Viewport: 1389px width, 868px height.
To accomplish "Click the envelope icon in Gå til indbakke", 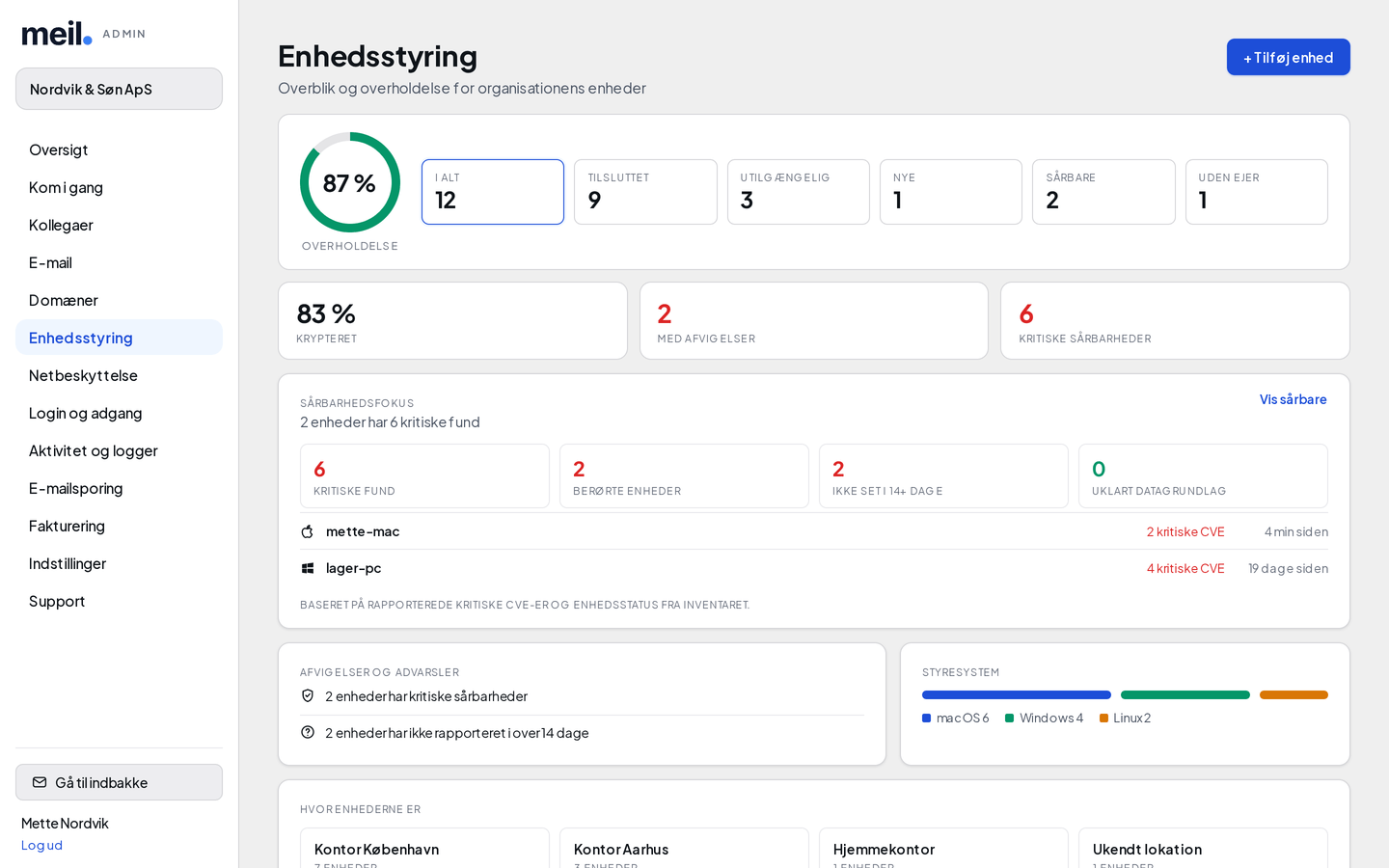I will (x=40, y=782).
